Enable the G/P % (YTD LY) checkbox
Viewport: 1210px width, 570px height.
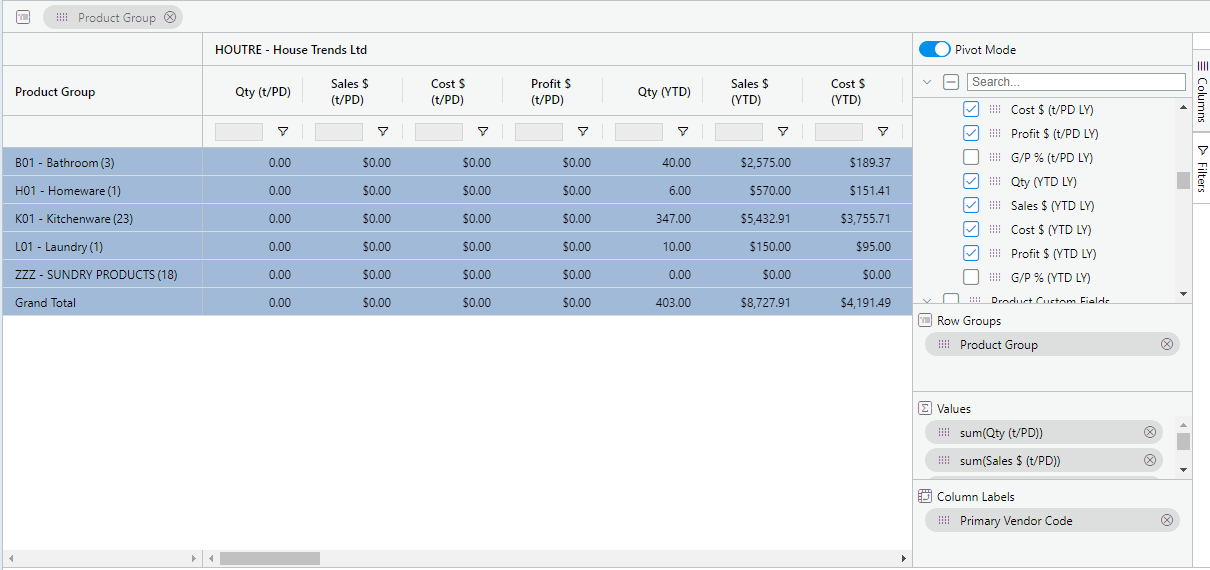coord(971,278)
